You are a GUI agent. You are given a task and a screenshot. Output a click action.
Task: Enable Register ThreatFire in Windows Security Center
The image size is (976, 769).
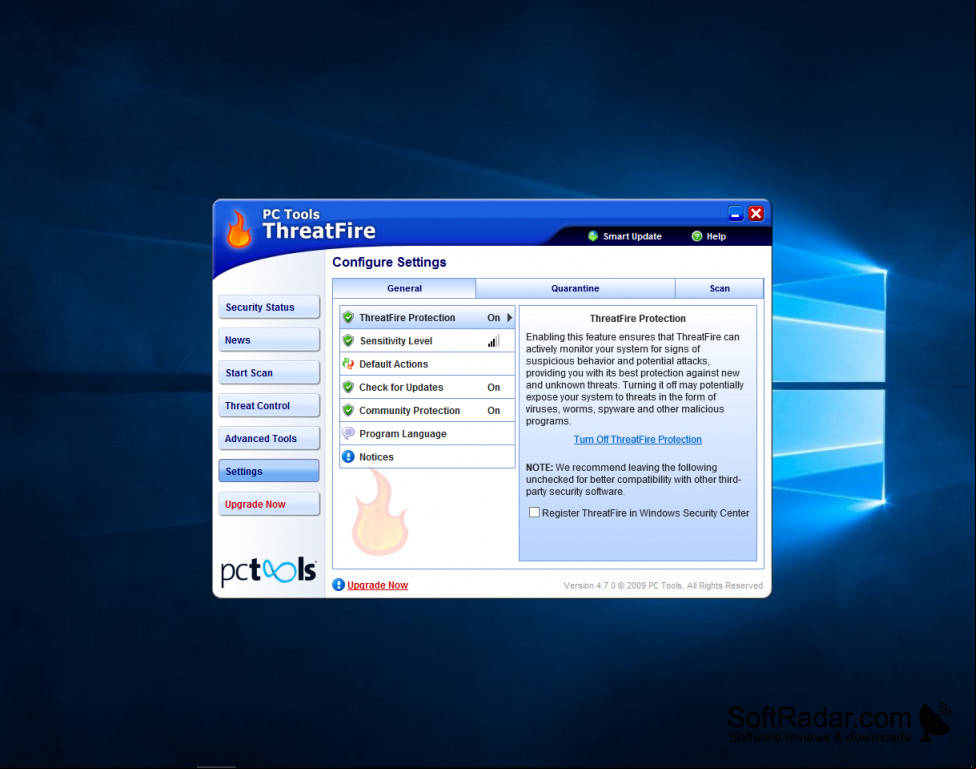point(534,512)
